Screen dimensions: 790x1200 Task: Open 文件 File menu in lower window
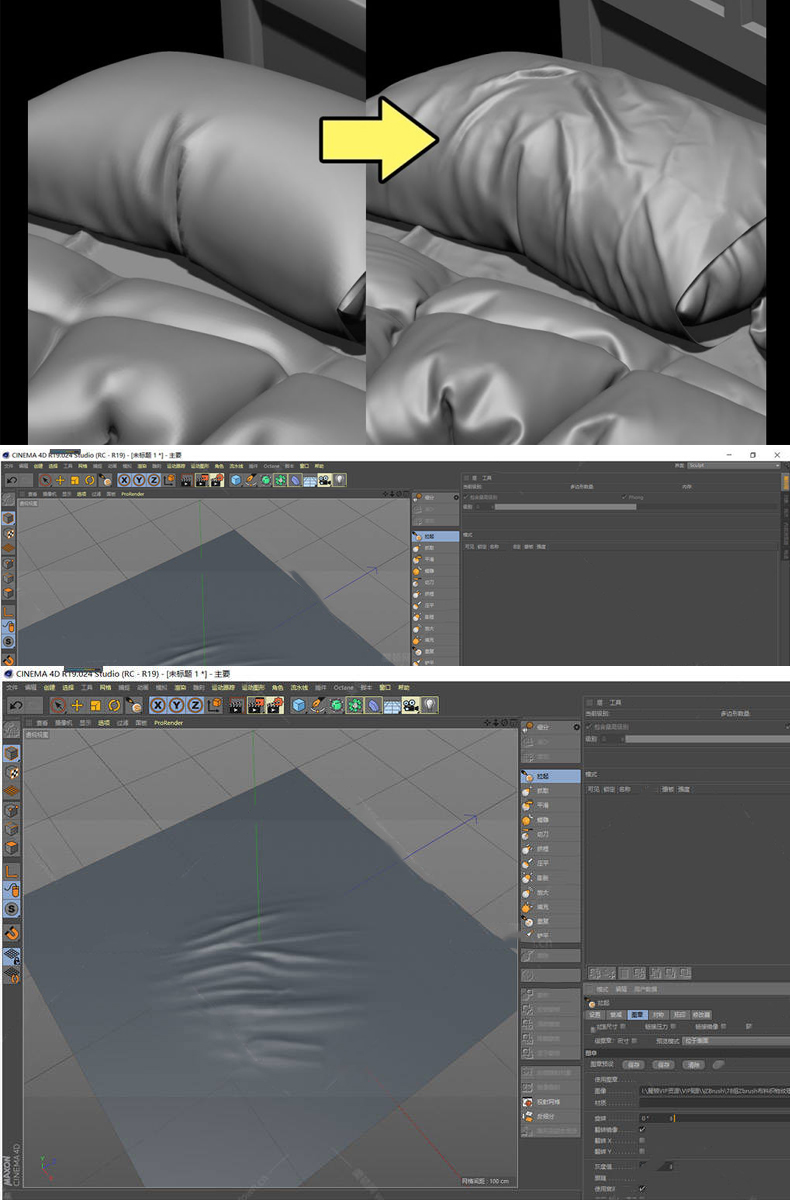(x=11, y=688)
